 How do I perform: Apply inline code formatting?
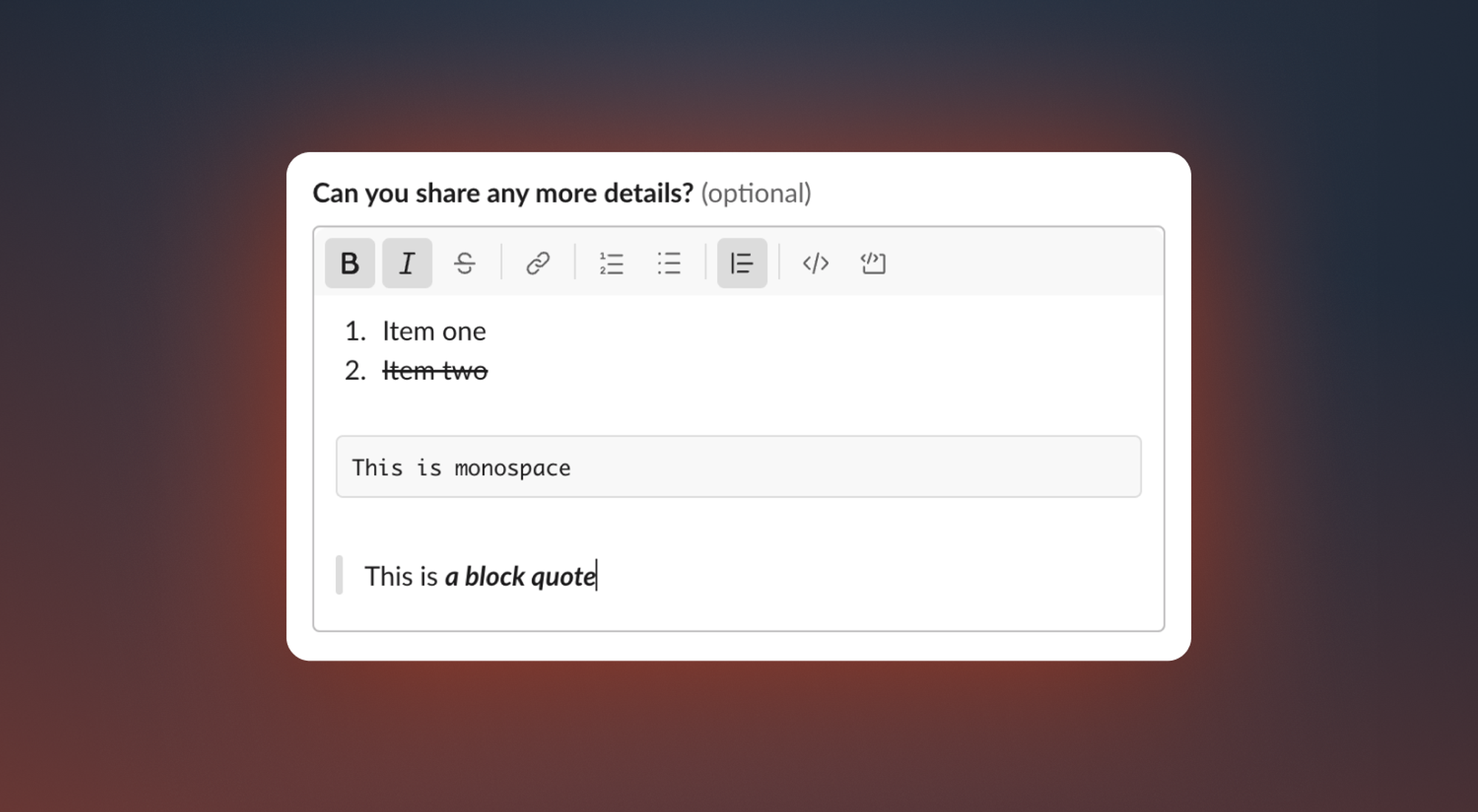pos(815,263)
